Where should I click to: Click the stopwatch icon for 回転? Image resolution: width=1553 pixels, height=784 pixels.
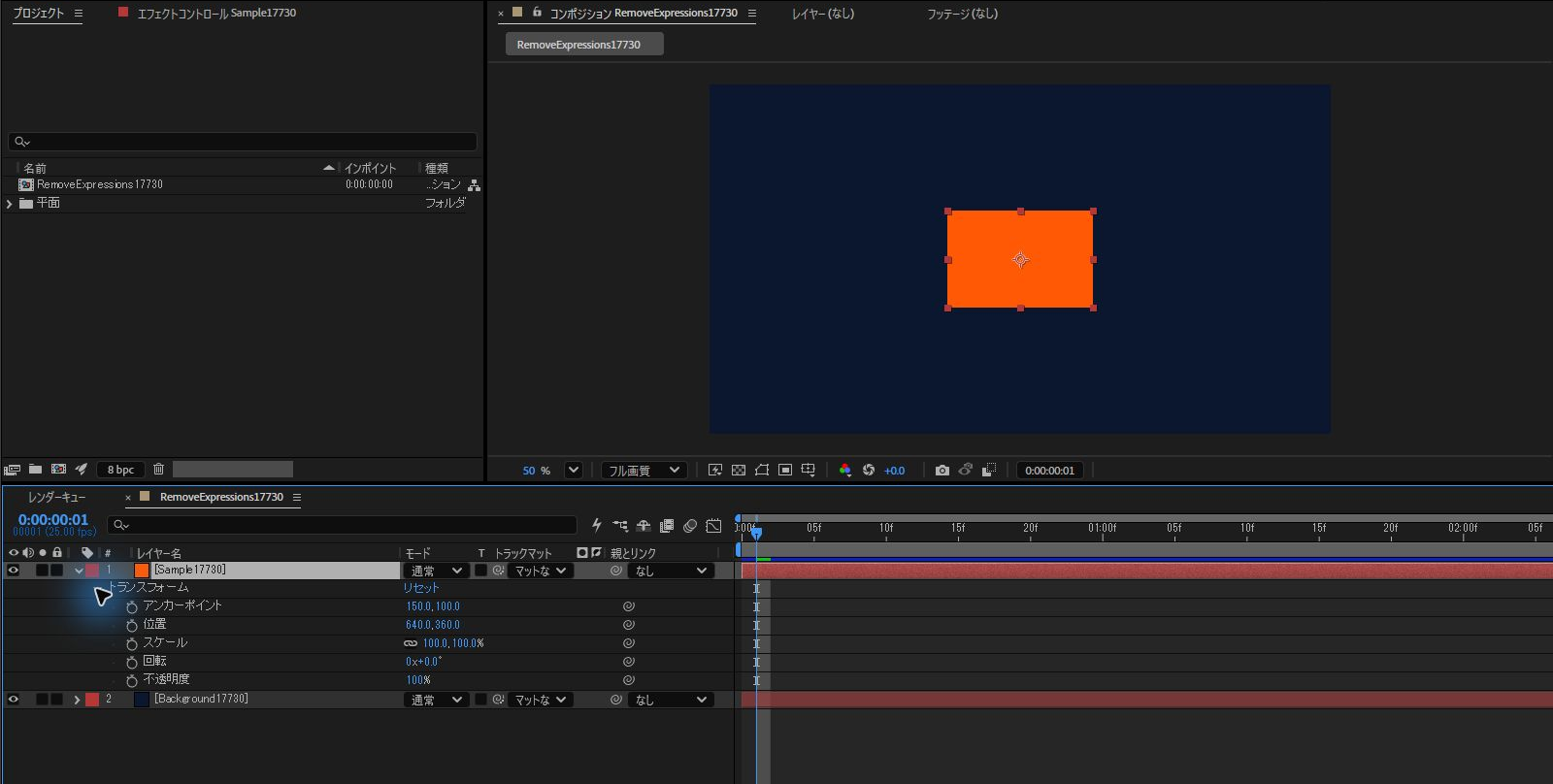point(132,662)
